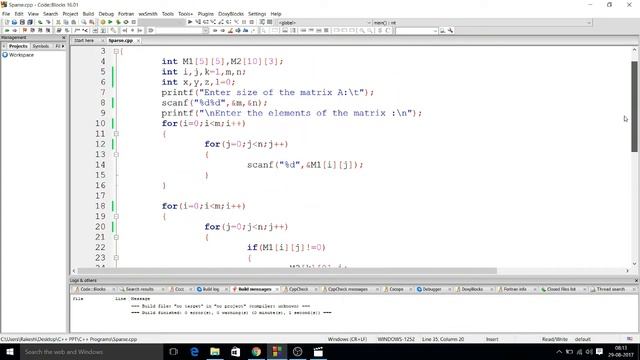640x360 pixels.
Task: Click the Build and run icon
Action: [x=118, y=22]
